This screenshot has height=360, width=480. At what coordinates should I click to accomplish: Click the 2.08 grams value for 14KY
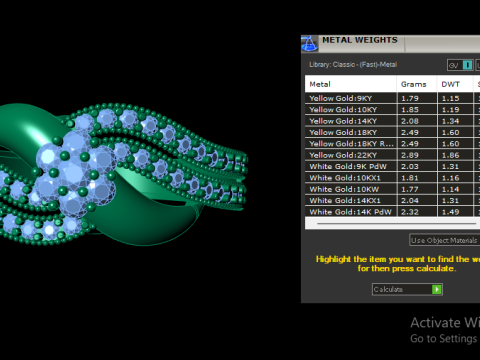(x=410, y=121)
